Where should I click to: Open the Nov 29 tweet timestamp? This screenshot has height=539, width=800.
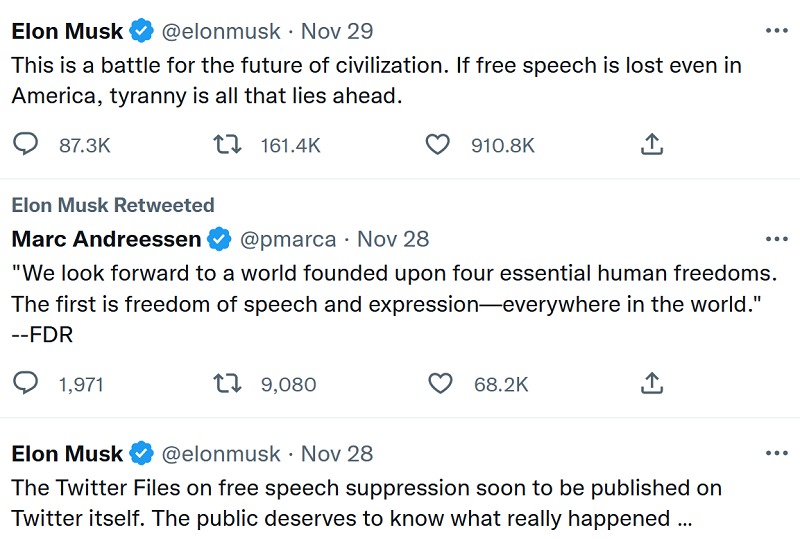click(337, 31)
